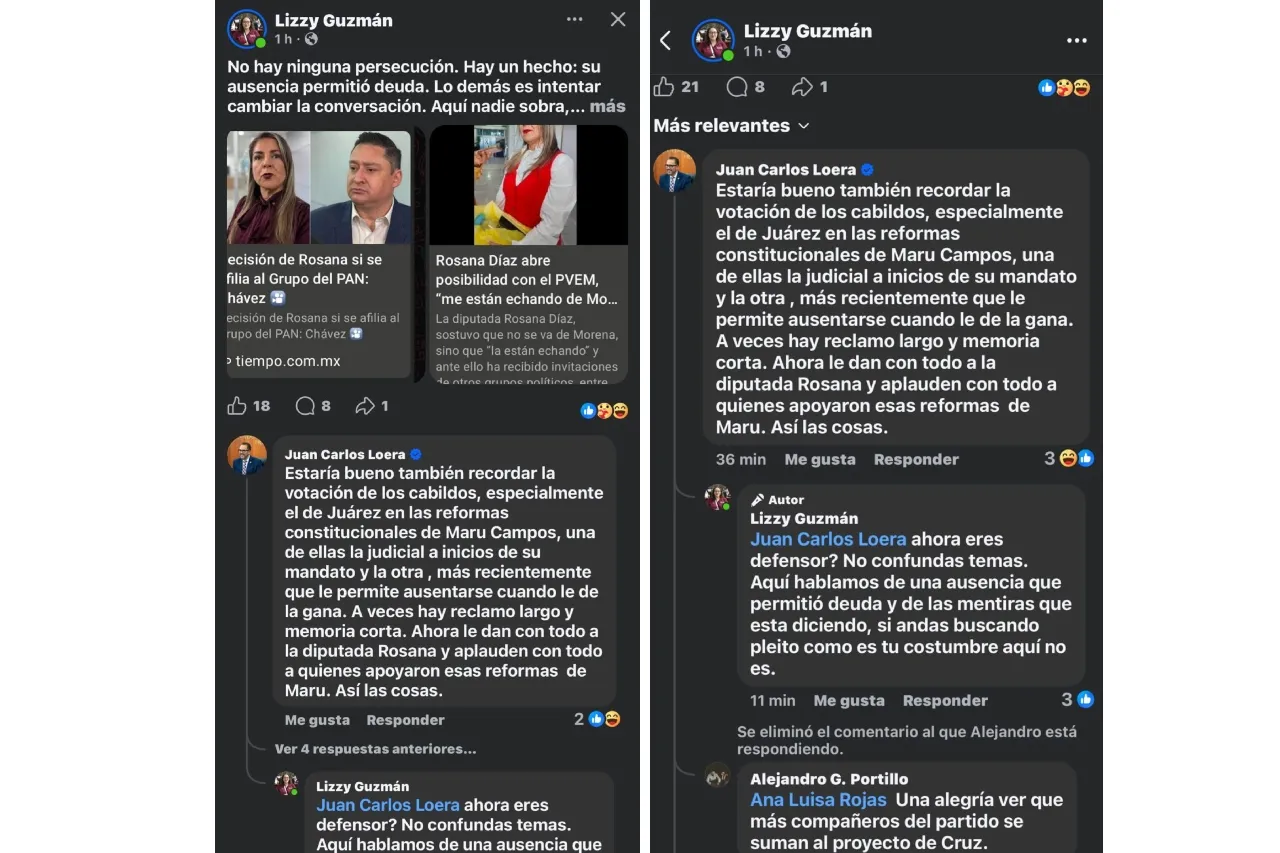Open Ana Luisa Rojas mention link
The image size is (1280, 853).
tap(818, 799)
